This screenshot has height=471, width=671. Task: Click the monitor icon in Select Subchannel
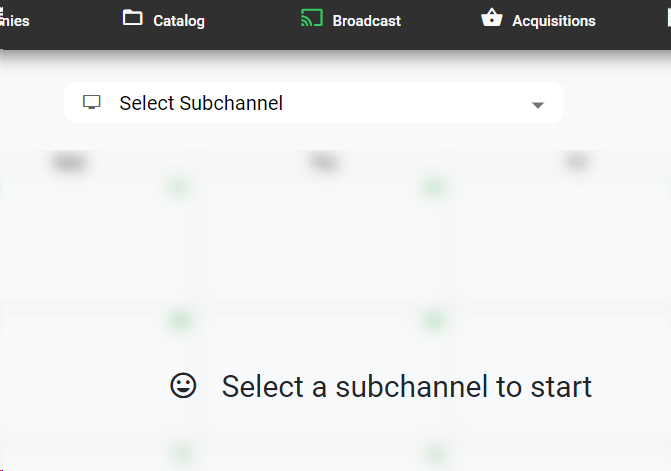pos(92,102)
